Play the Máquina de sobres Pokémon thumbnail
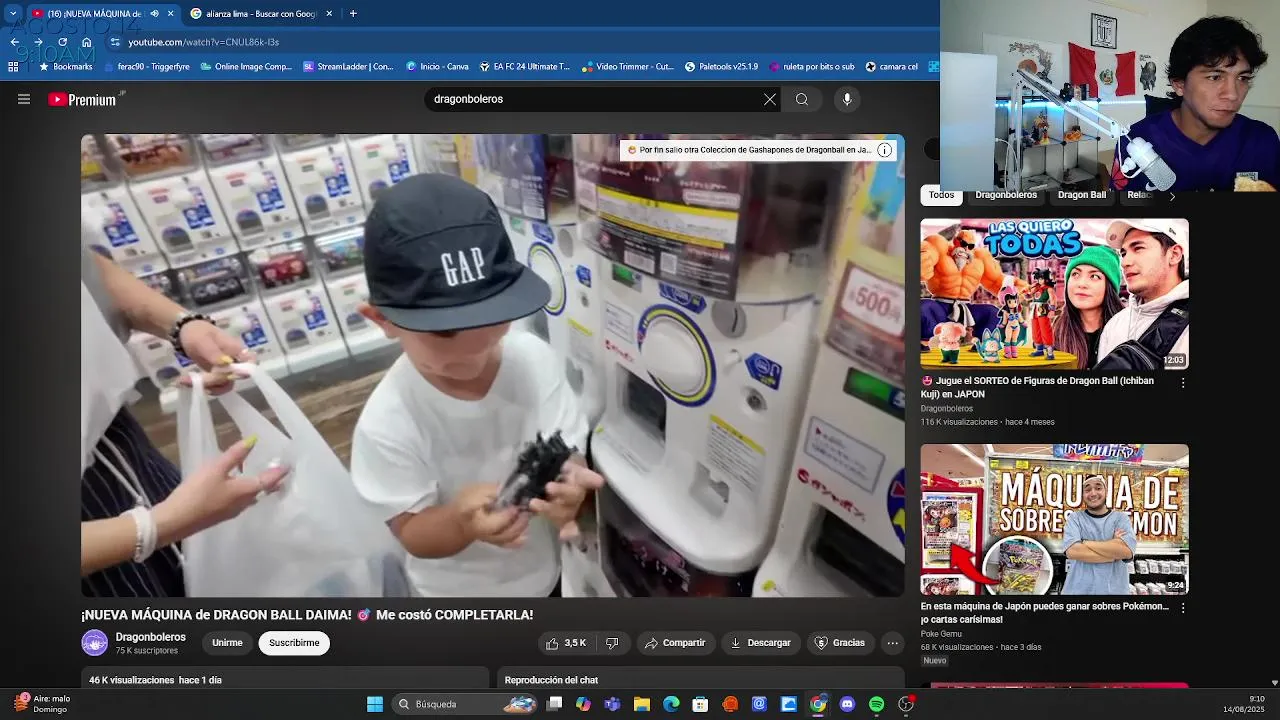Screen dimensions: 1280x720 click(1054, 519)
